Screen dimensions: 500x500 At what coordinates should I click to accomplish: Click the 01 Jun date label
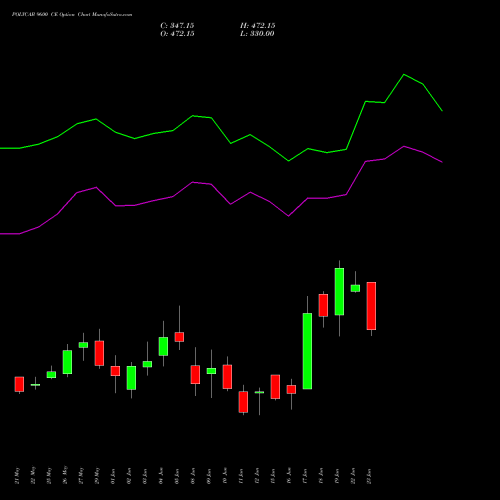(113, 476)
